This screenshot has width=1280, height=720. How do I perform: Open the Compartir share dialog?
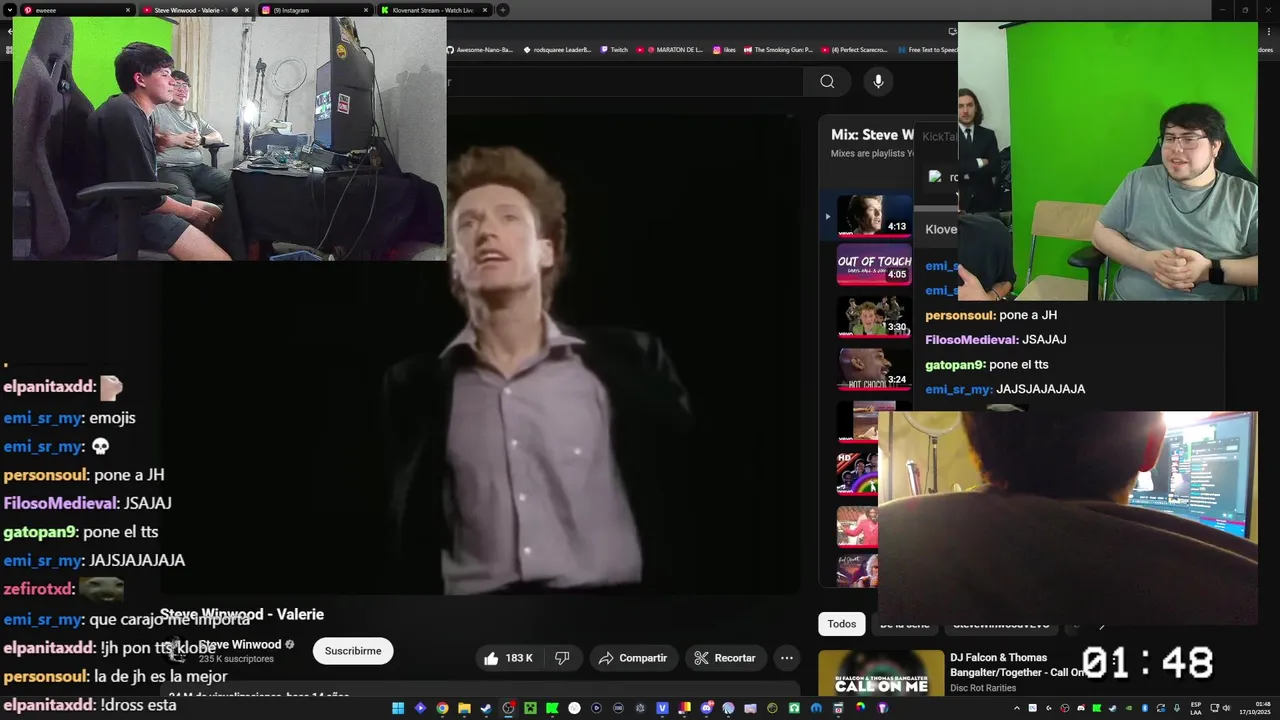[x=633, y=658]
